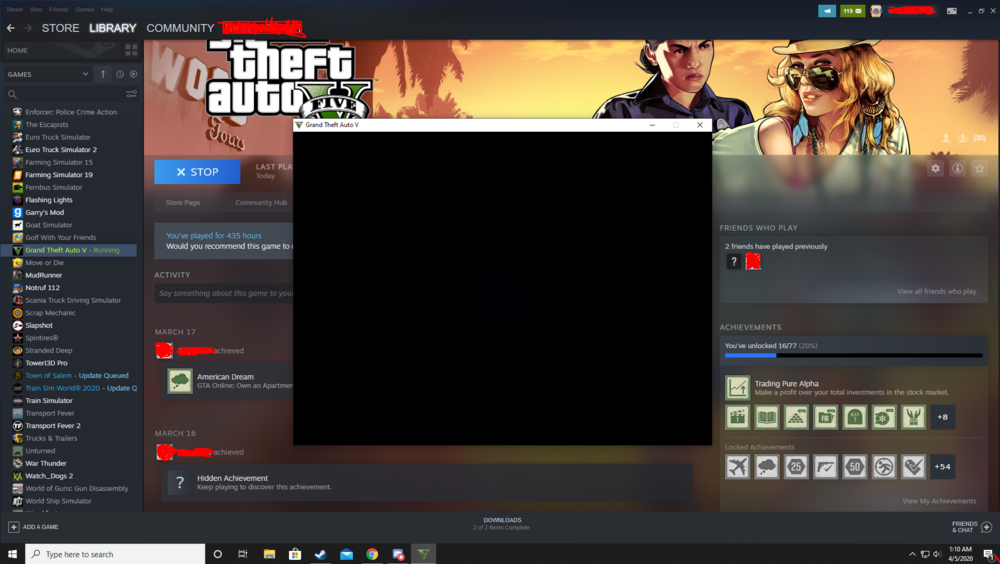1000x564 pixels.
Task: Open advanced filter settings icon
Action: click(131, 94)
